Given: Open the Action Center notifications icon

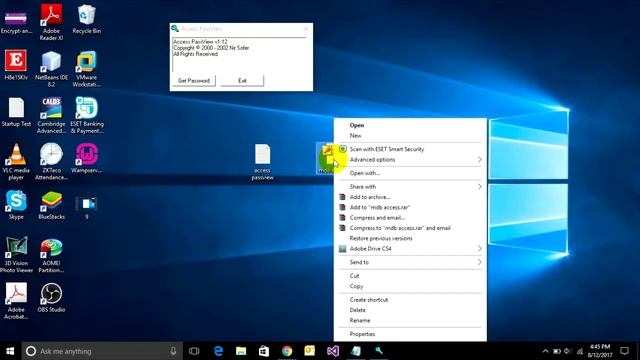Looking at the screenshot, I should (625, 351).
